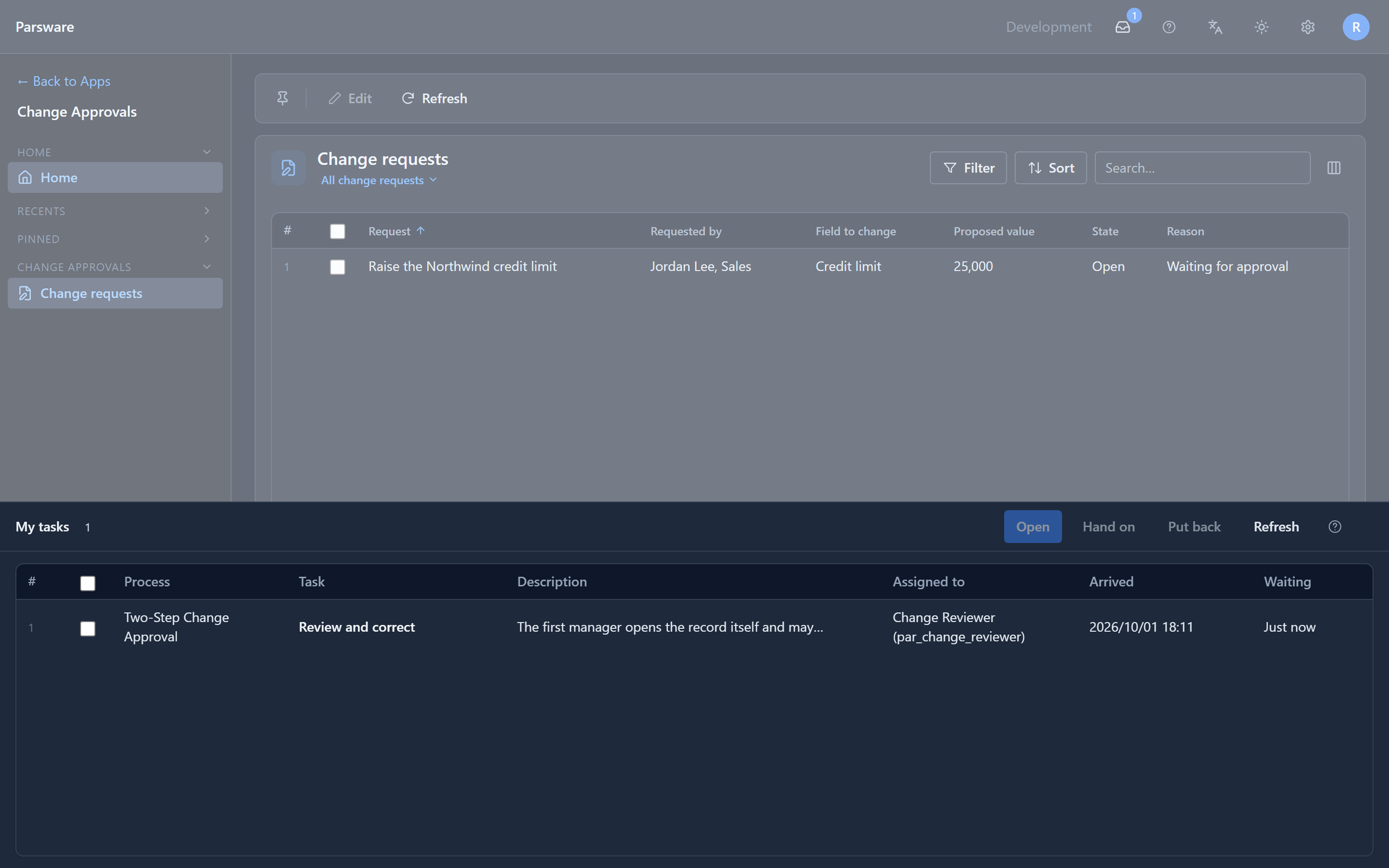This screenshot has height=868, width=1389.
Task: Click Hand on in My tasks
Action: 1108,527
